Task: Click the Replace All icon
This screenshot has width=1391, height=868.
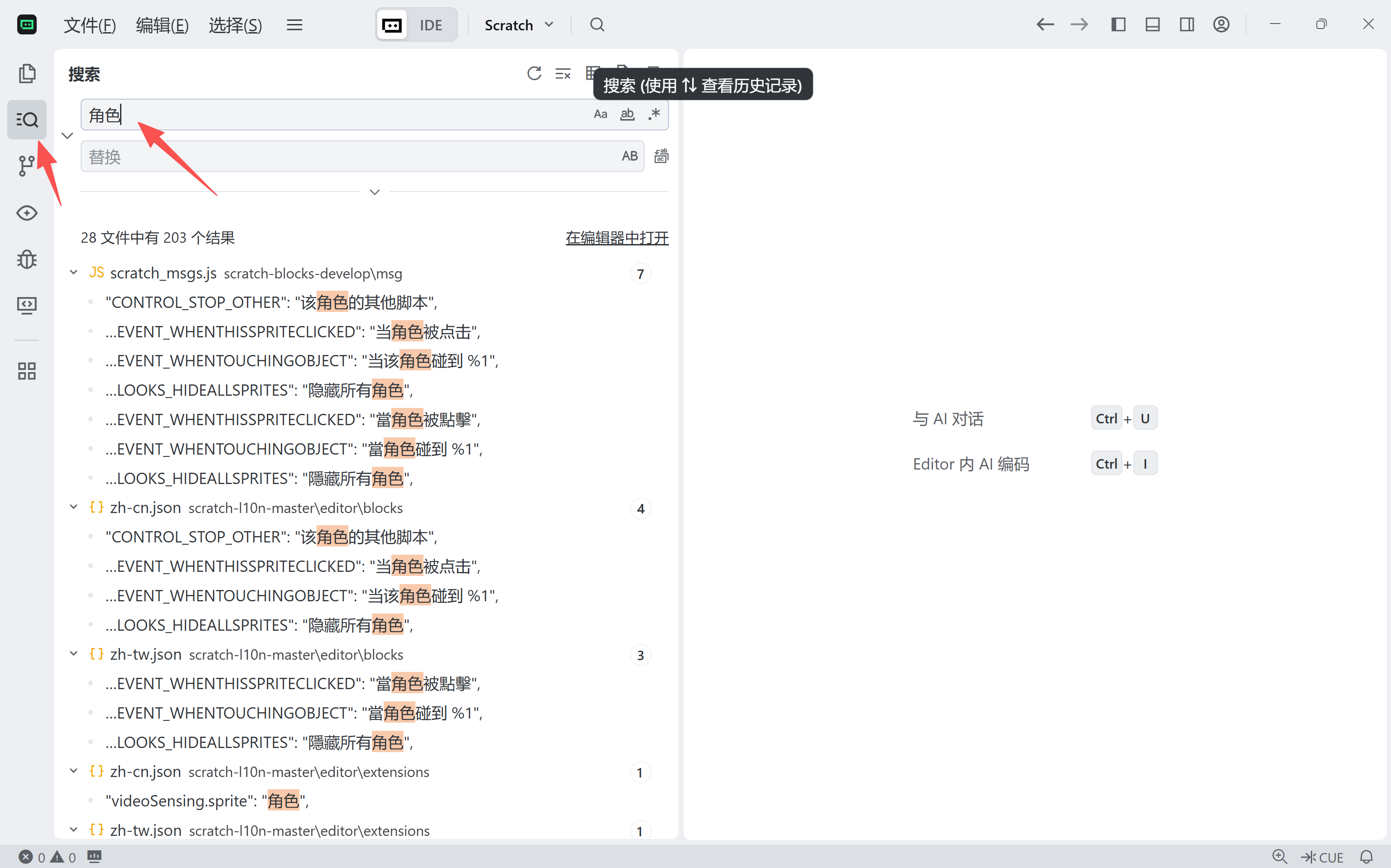Action: click(x=661, y=156)
